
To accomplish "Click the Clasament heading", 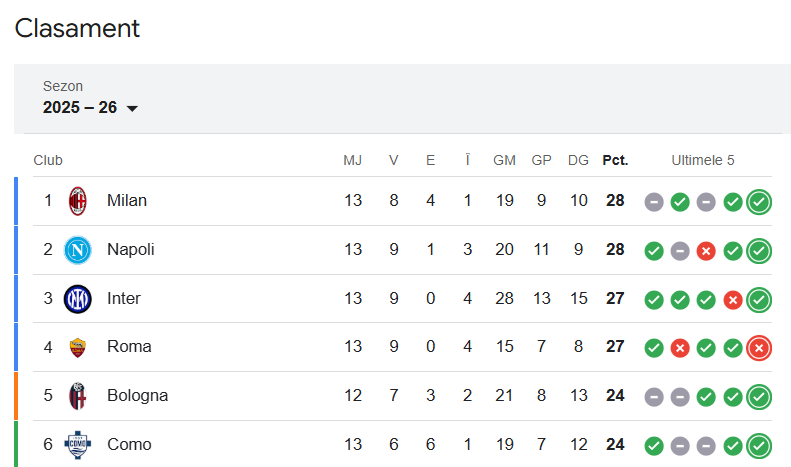I will (77, 28).
